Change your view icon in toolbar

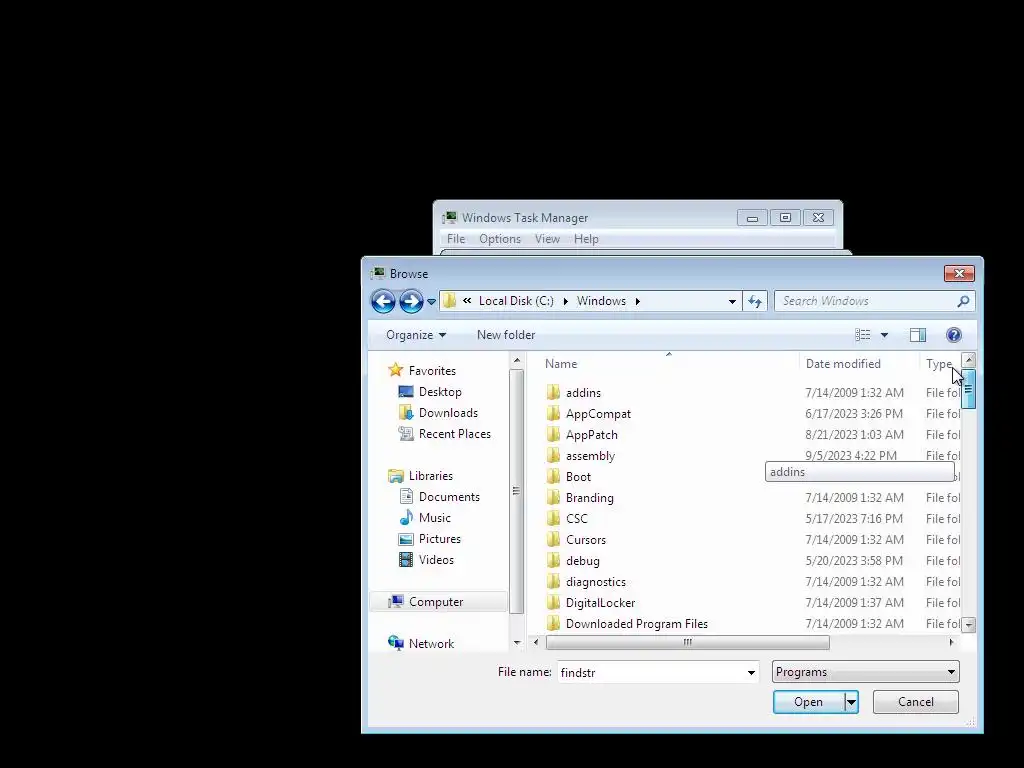coord(863,335)
